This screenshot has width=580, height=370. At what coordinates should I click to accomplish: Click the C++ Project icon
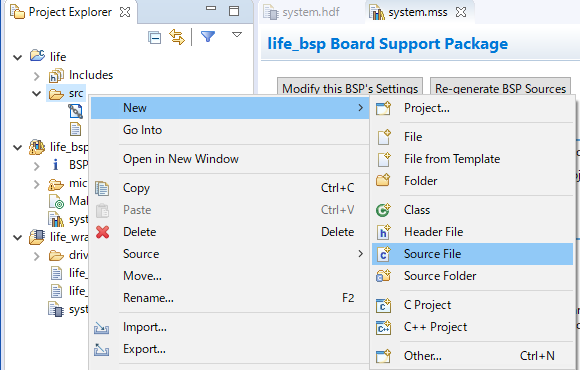click(383, 327)
